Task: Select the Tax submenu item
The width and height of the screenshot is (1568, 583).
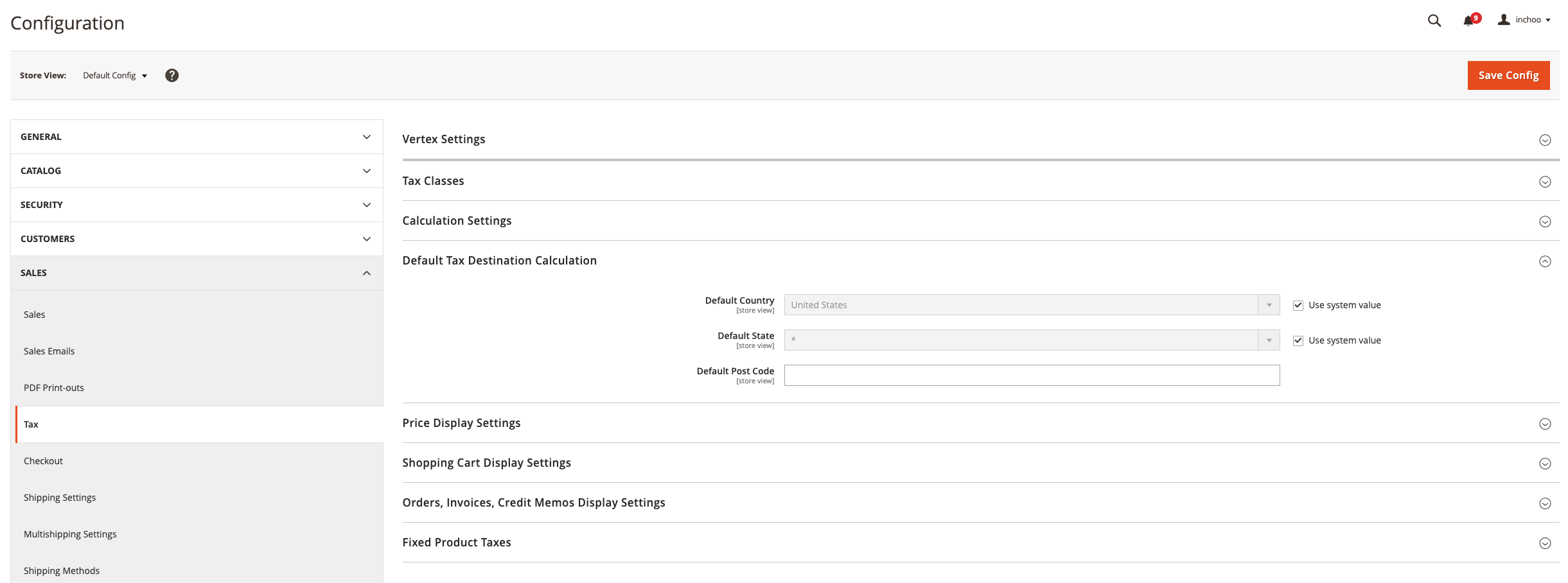Action: point(199,424)
